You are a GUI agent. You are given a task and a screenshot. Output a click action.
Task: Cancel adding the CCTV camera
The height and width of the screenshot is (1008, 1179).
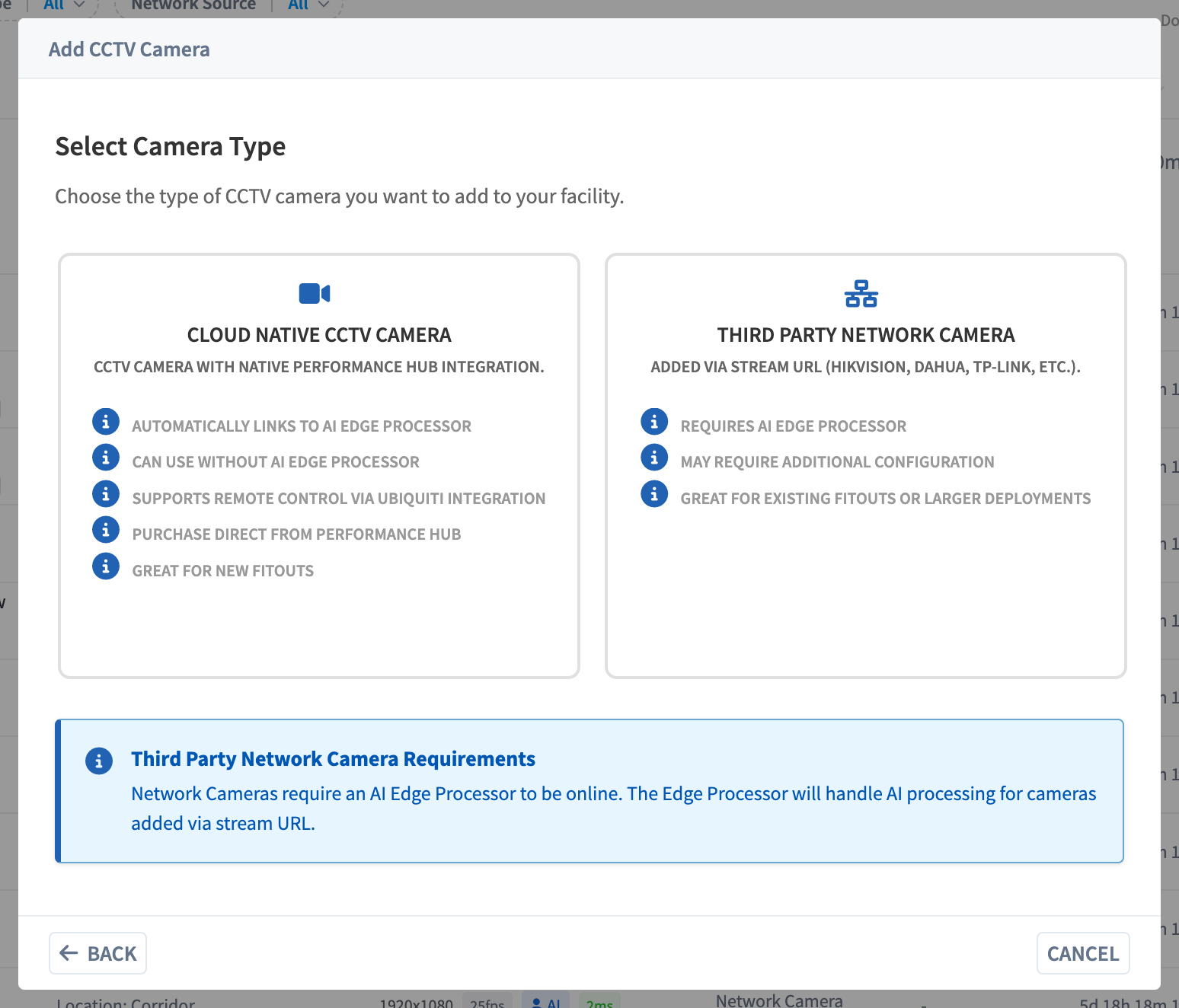(1083, 953)
